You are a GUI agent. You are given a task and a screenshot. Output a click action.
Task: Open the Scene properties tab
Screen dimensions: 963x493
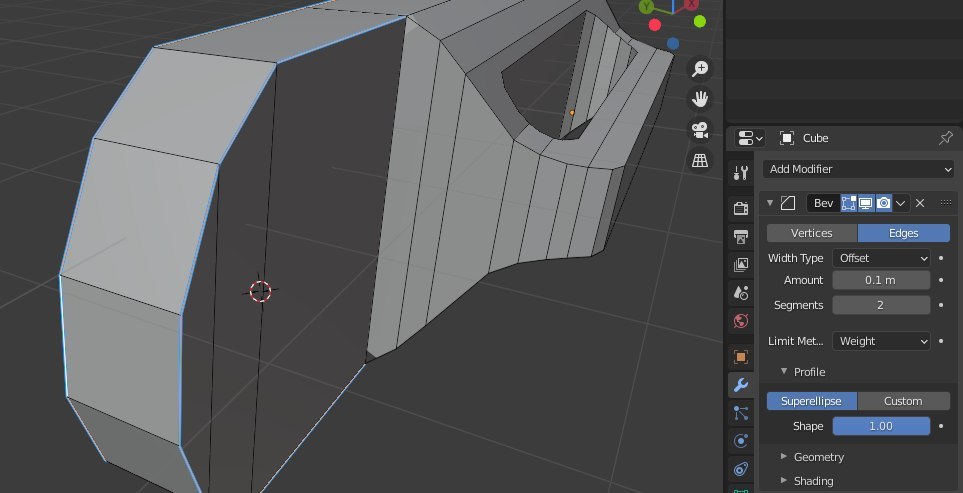point(741,293)
